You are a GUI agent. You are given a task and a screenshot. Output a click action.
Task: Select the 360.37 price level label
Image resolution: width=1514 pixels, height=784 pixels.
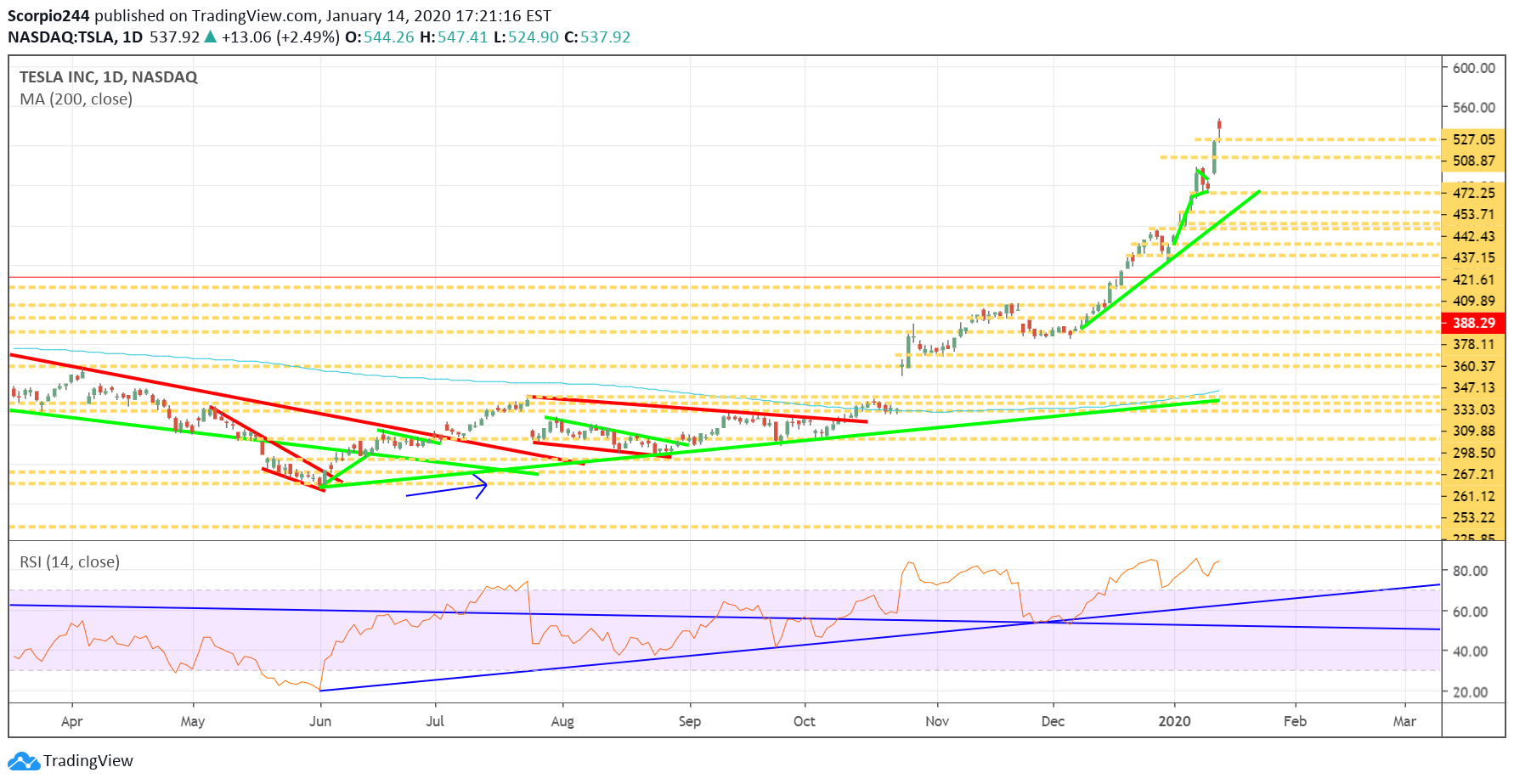pos(1473,366)
